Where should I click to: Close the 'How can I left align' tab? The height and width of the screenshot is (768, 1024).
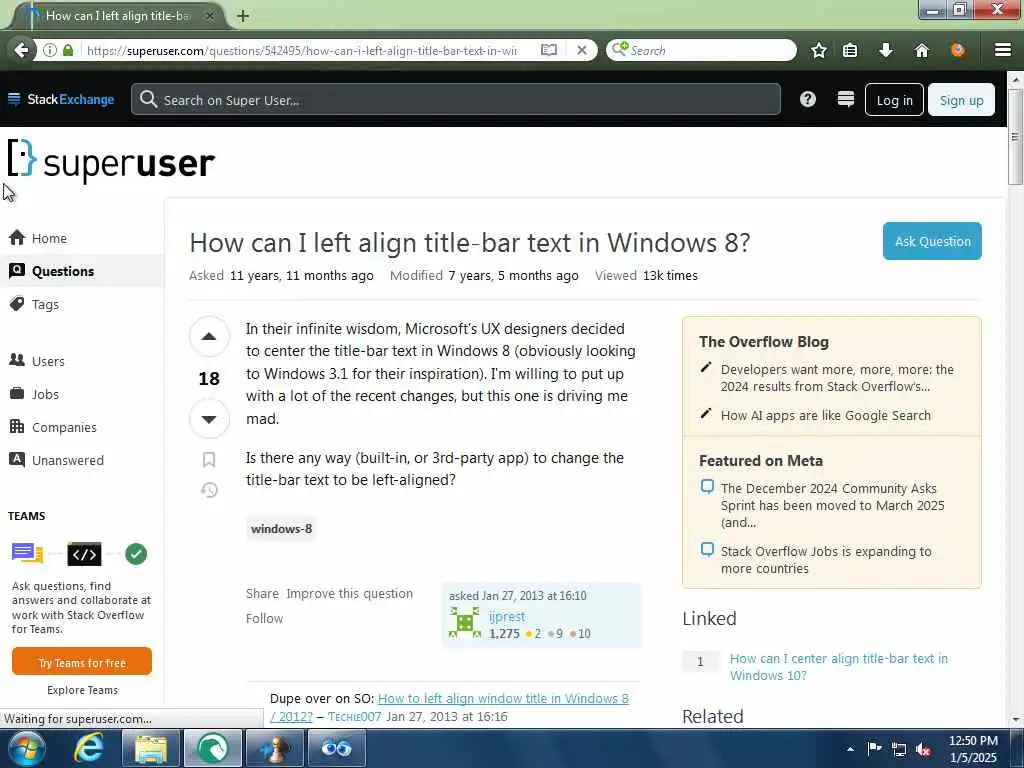[210, 16]
